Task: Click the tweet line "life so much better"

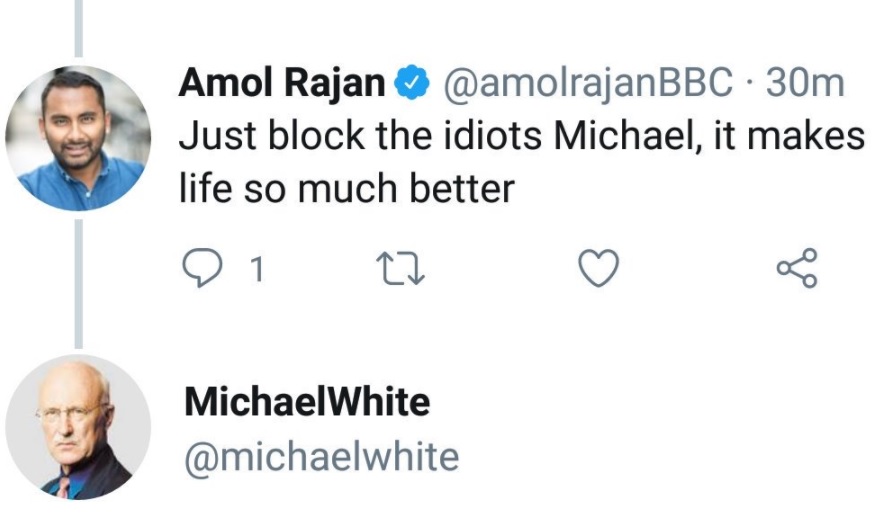Action: tap(346, 189)
